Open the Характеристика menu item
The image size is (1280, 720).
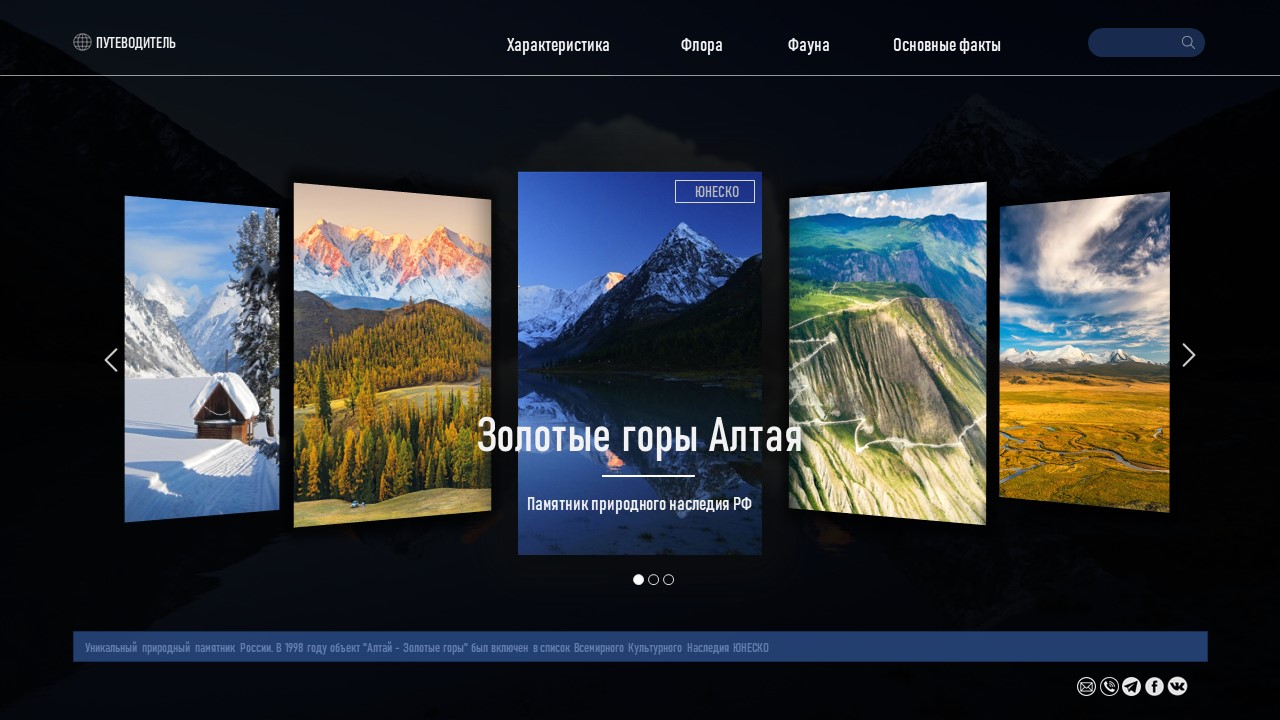(x=558, y=45)
